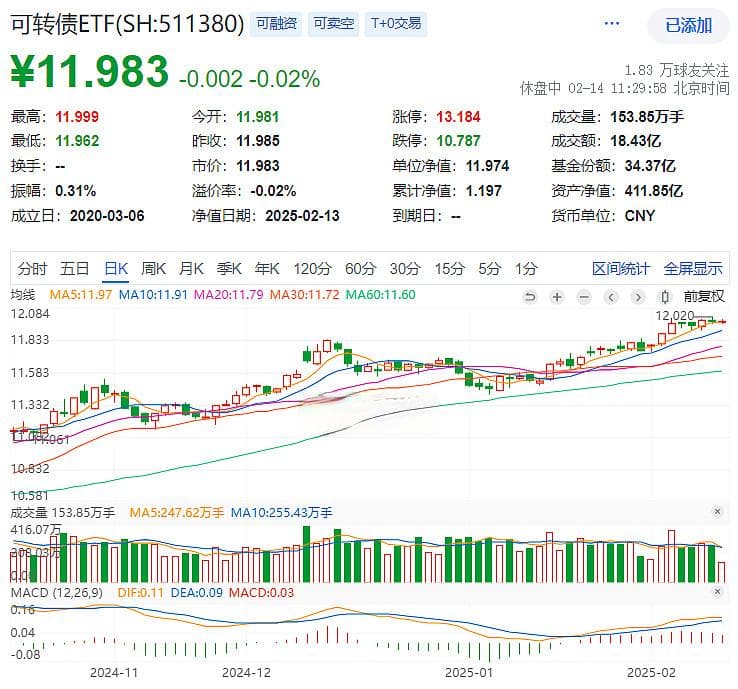Viewport: 738px width, 689px height.
Task: Open the three-dot more options menu
Action: (x=611, y=23)
